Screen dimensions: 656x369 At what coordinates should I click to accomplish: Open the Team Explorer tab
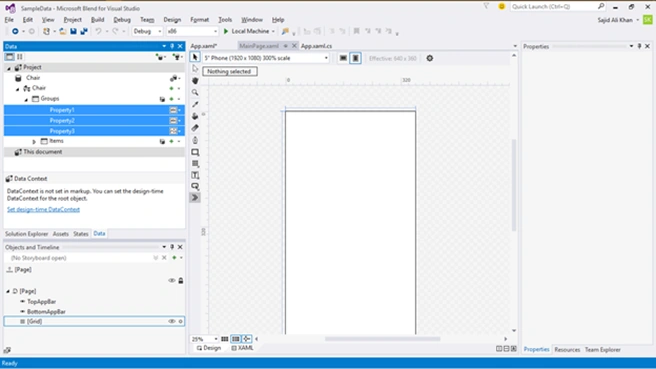(602, 350)
